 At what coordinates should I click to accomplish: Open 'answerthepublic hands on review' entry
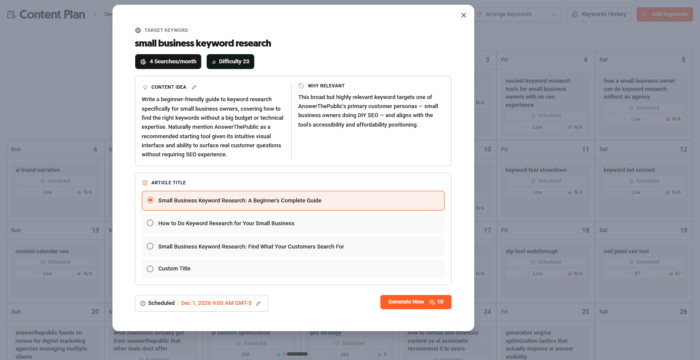55,343
